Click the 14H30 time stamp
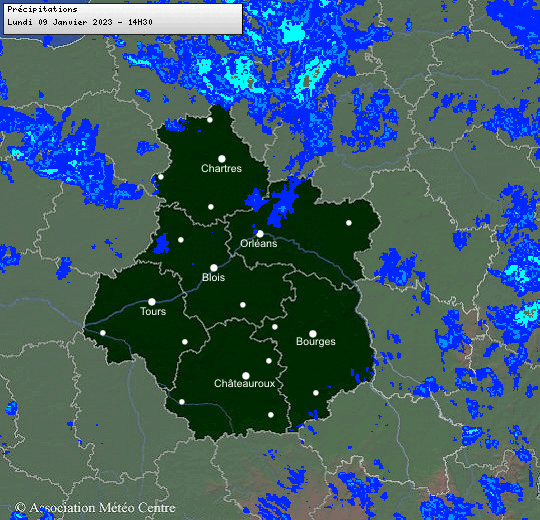Viewport: 540px width, 520px height. pos(140,22)
